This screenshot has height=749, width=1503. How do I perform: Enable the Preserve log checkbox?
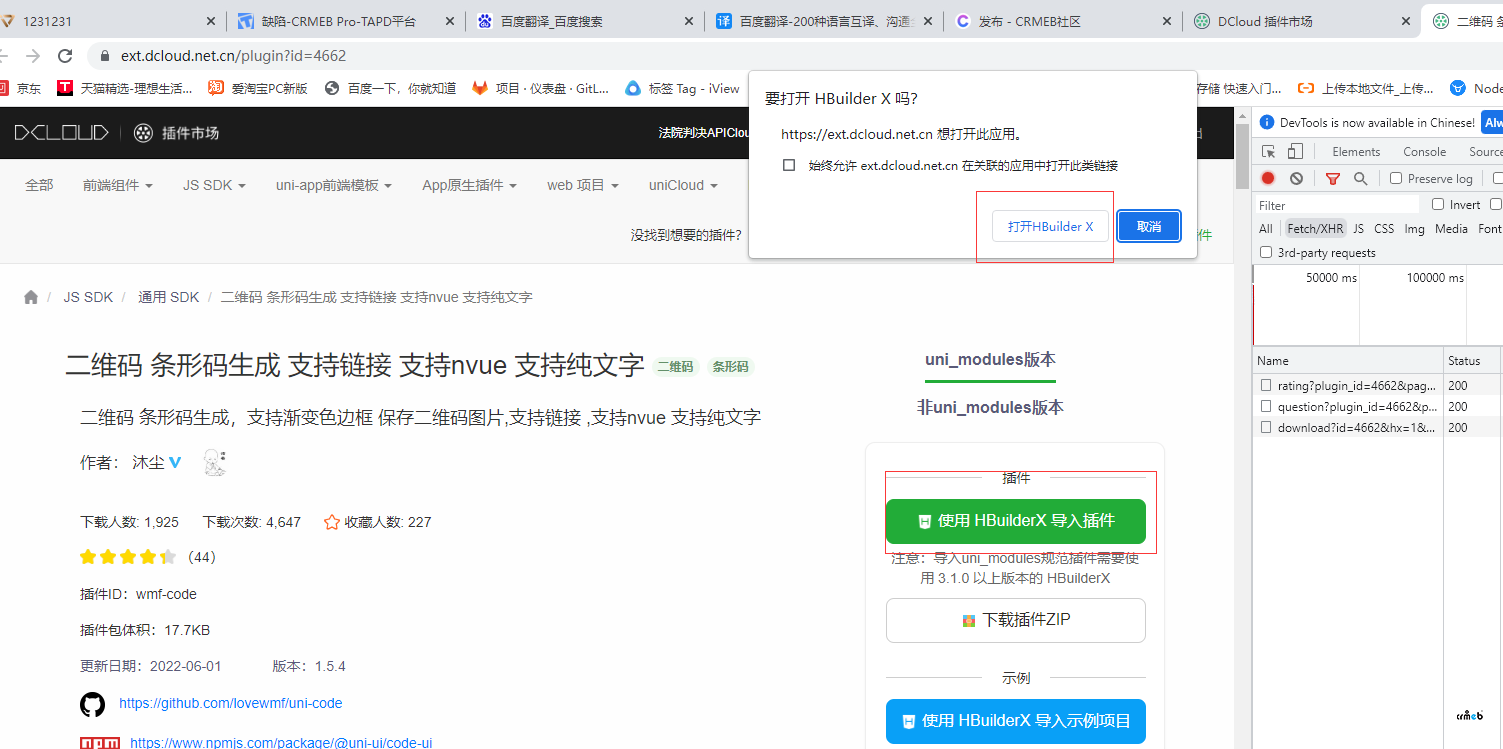[1396, 178]
